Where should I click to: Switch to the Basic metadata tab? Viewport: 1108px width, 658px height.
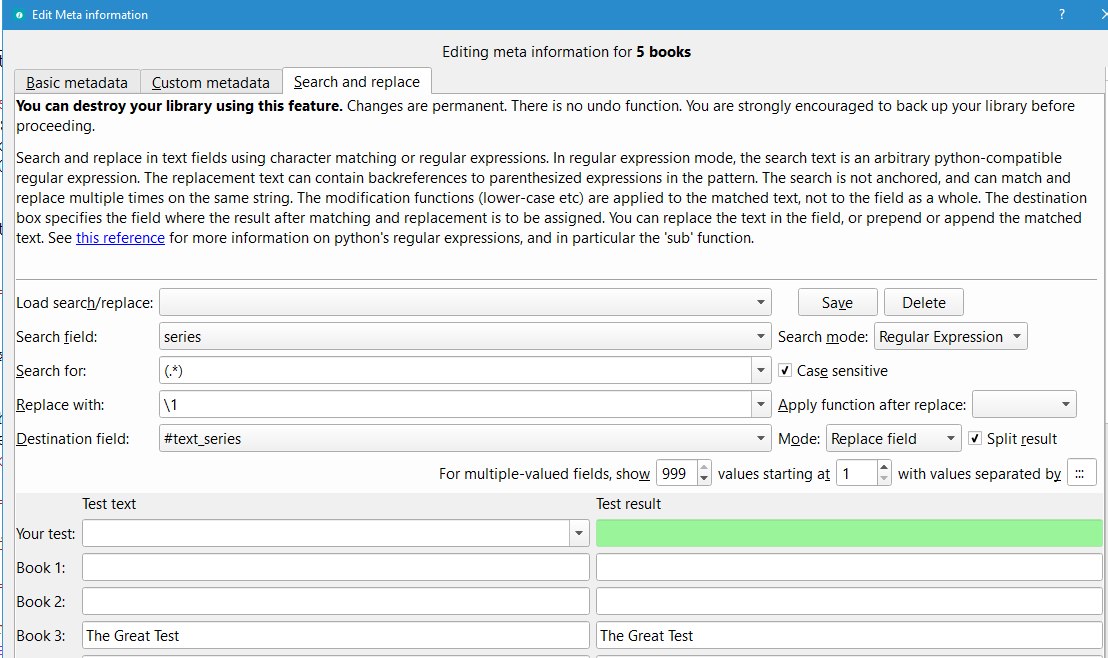pos(77,83)
